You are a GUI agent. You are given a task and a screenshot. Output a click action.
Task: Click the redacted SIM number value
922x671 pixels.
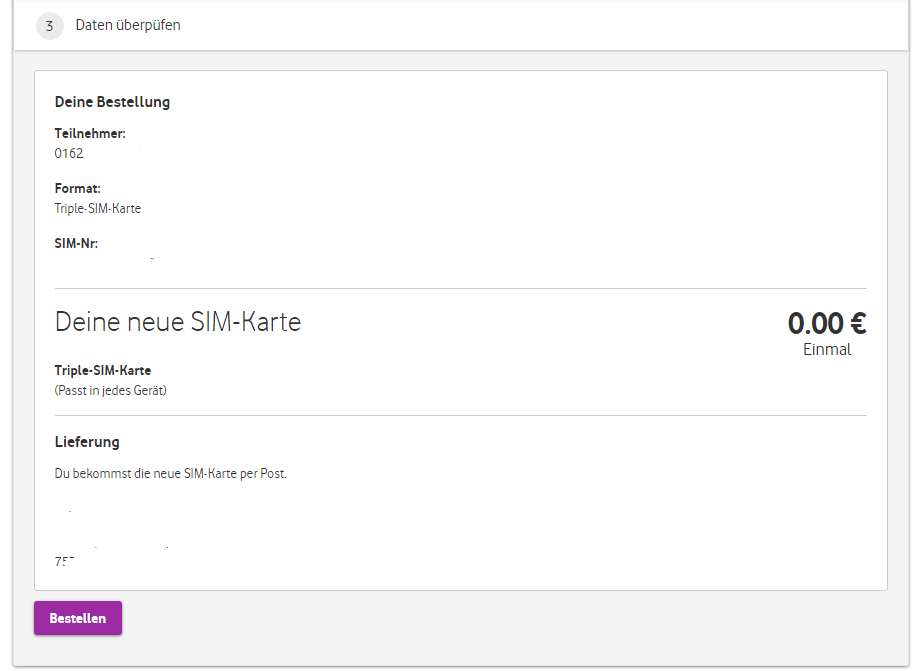point(105,260)
